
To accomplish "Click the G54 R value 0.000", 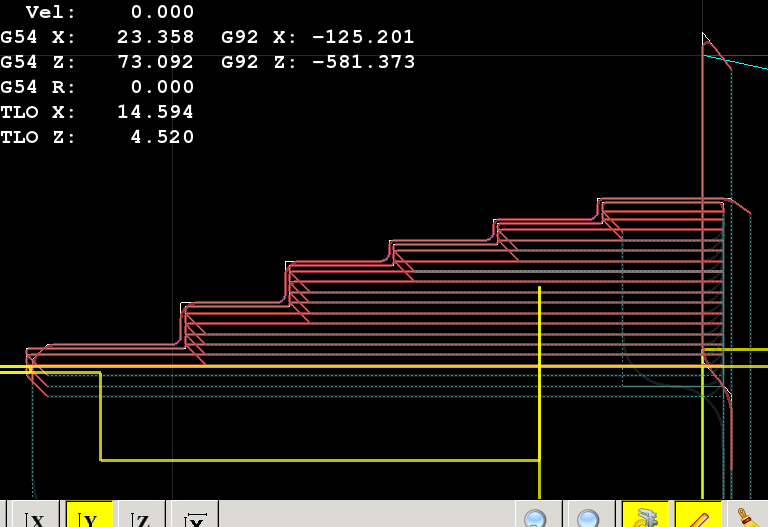I will pyautogui.click(x=162, y=87).
